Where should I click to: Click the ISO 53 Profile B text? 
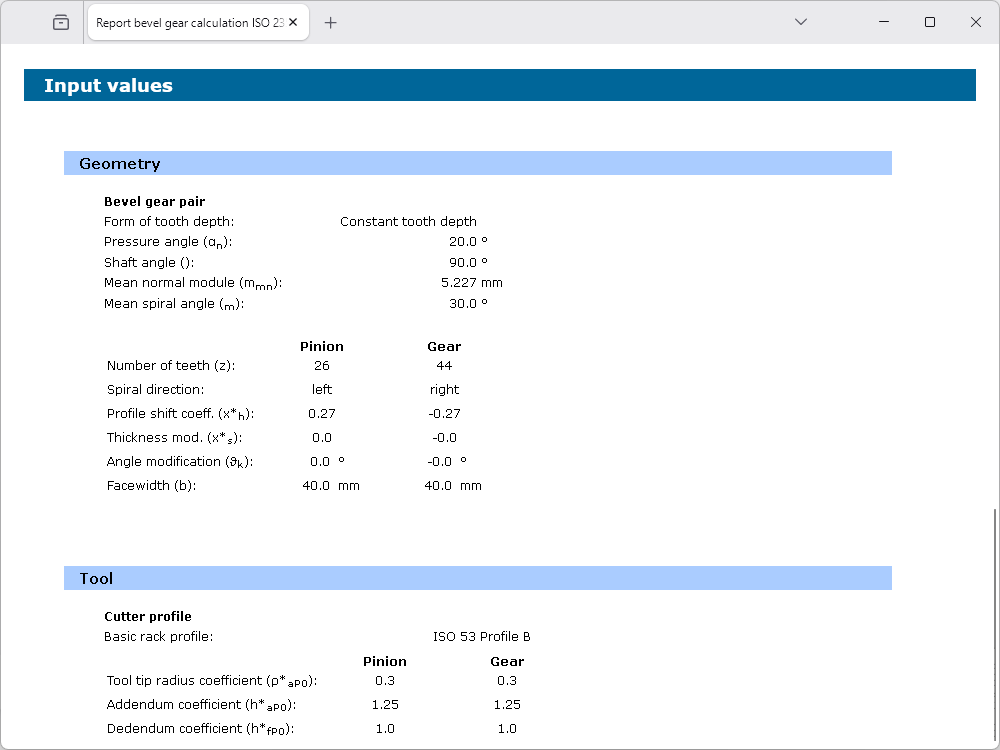pyautogui.click(x=481, y=637)
